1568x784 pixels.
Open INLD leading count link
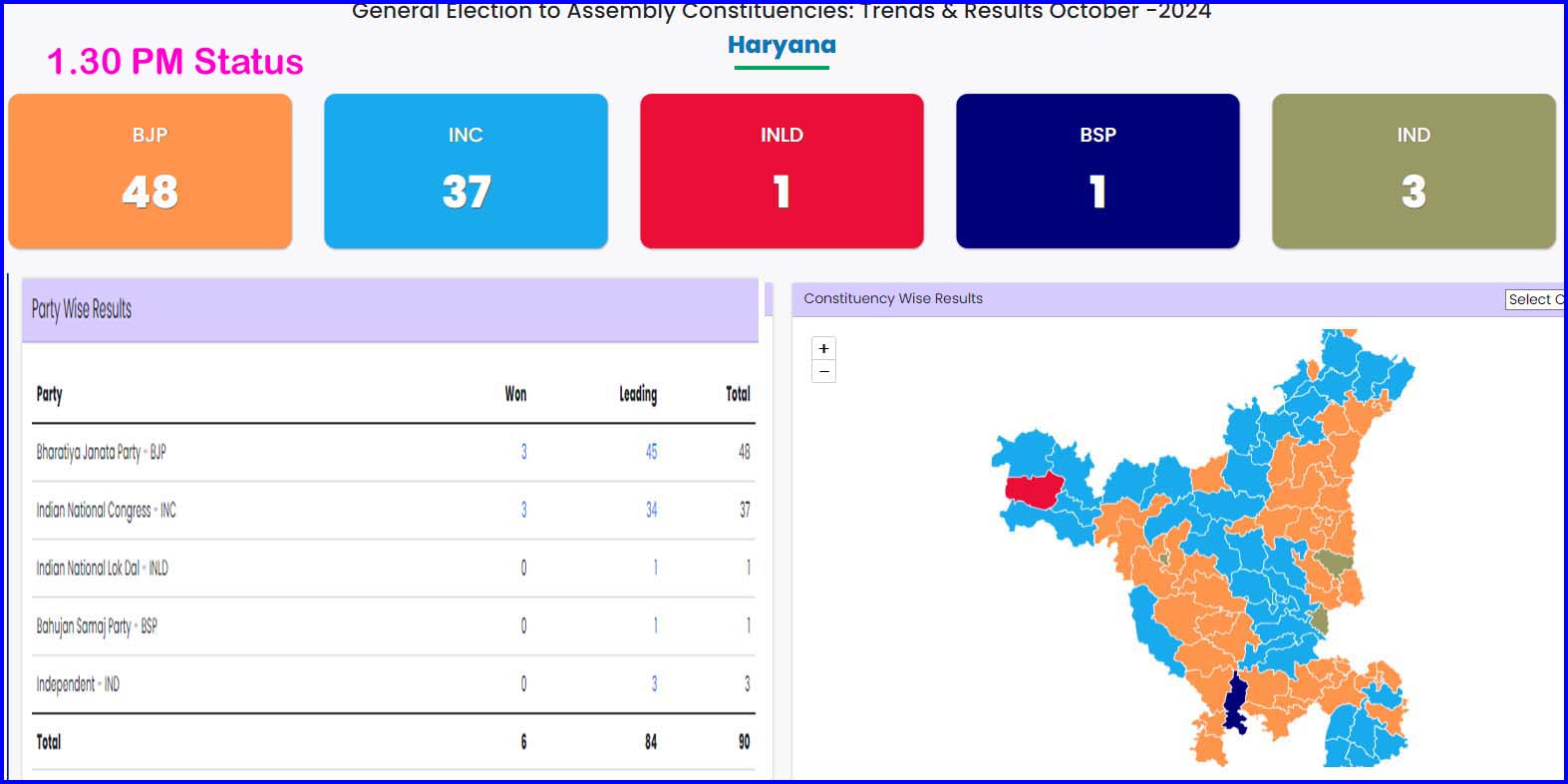coord(655,568)
